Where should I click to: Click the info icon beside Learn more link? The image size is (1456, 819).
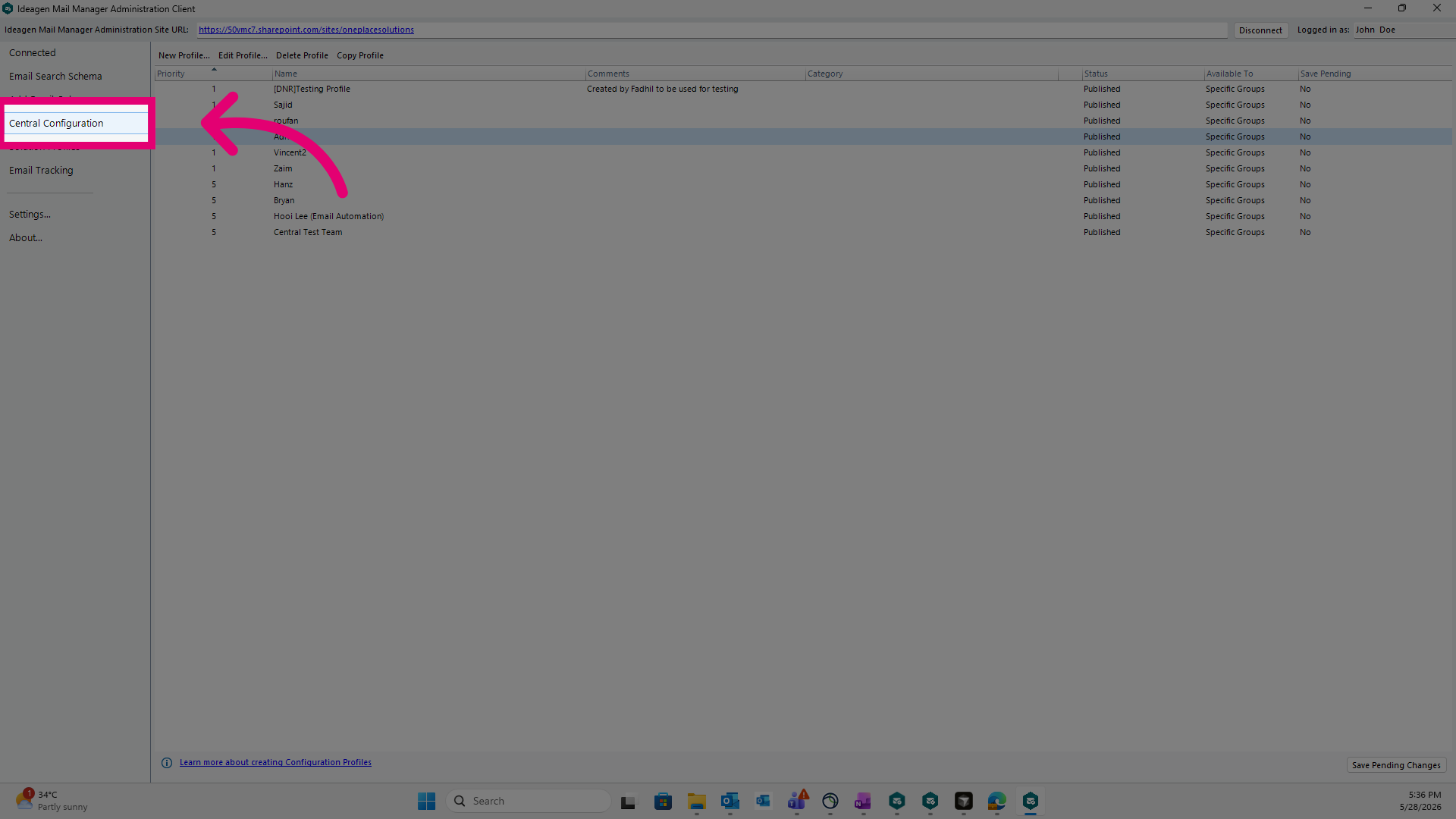167,763
